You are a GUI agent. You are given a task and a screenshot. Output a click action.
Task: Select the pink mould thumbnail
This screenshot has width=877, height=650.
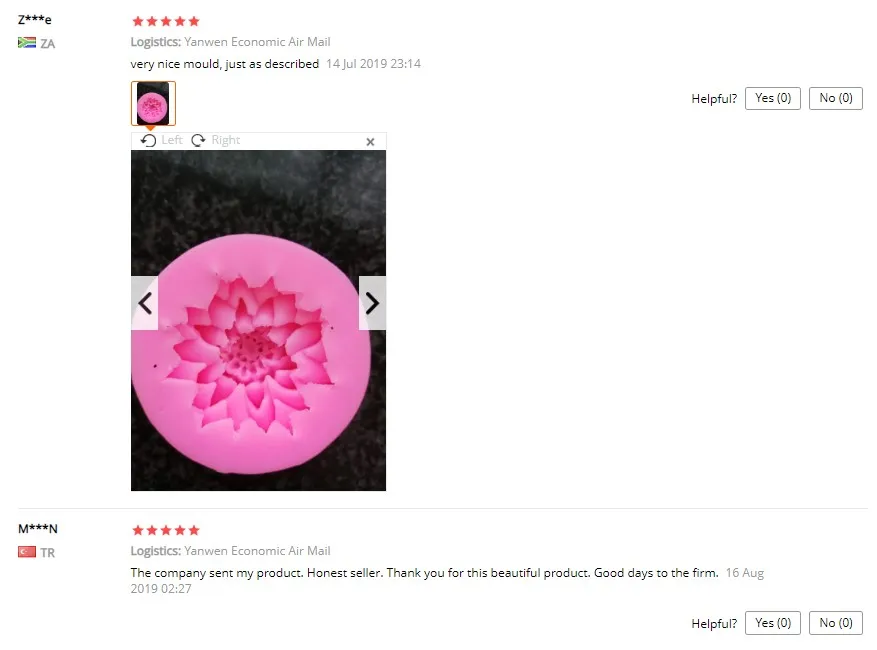153,103
